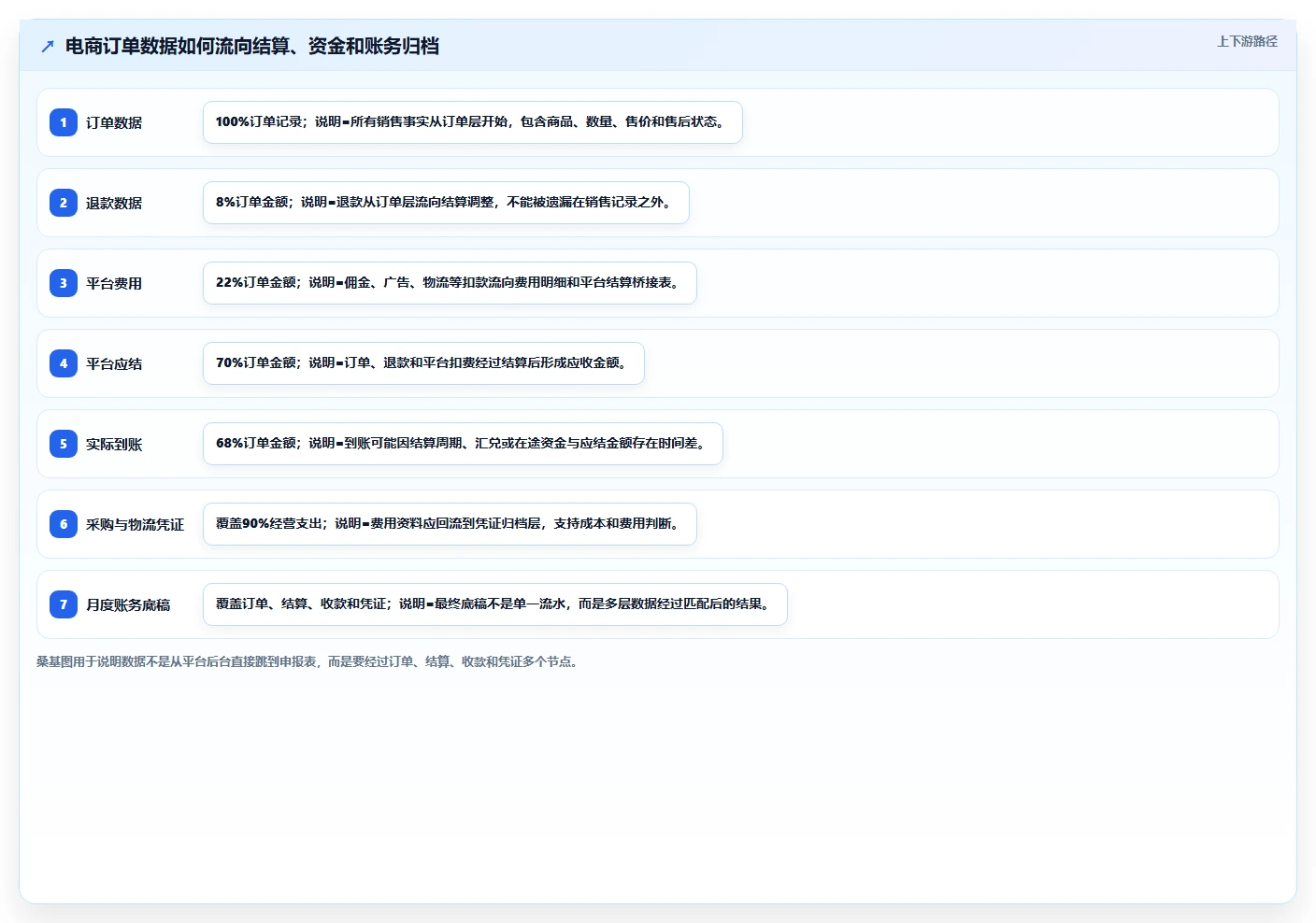Select the 采购与物流凭证 step label
Screen dimensions: 1316x923
pos(136,524)
